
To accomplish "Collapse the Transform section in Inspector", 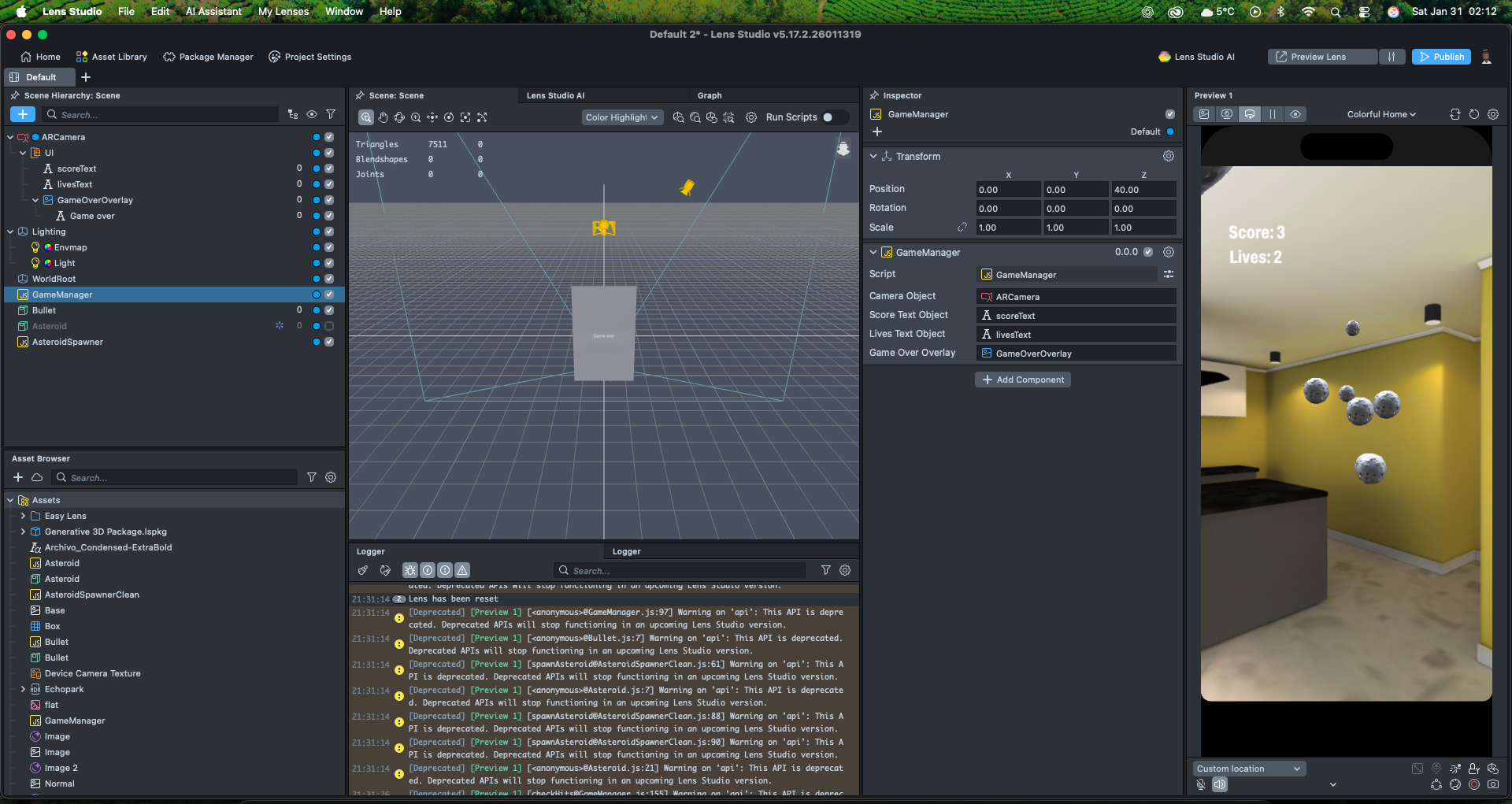I will click(x=873, y=157).
